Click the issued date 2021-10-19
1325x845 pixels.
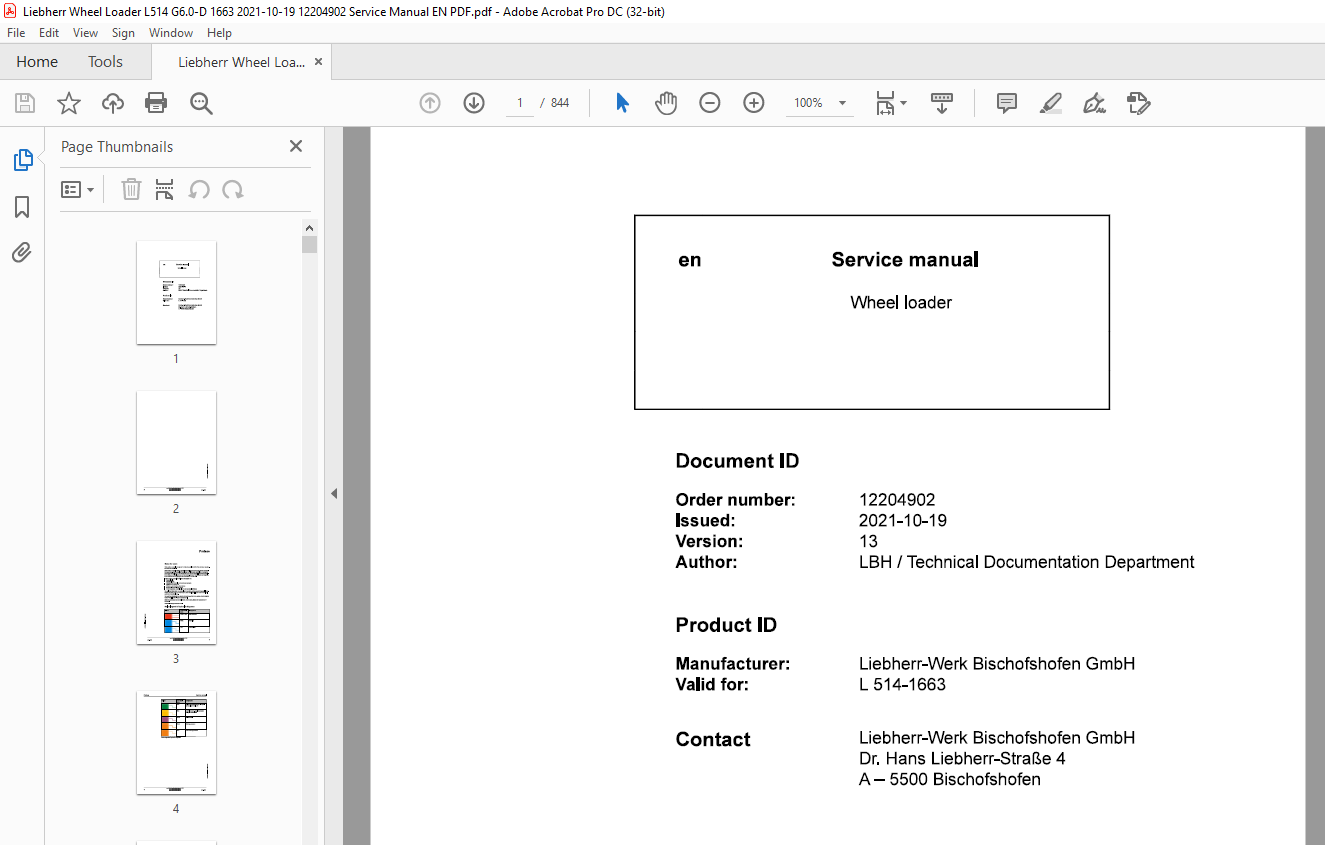tap(903, 521)
